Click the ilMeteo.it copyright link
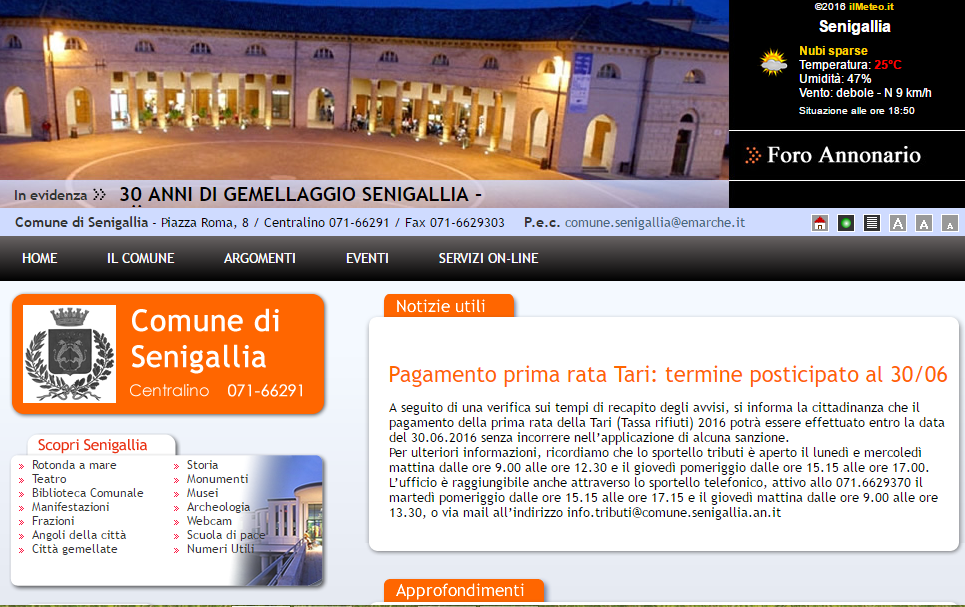The height and width of the screenshot is (607, 965). 871,7
